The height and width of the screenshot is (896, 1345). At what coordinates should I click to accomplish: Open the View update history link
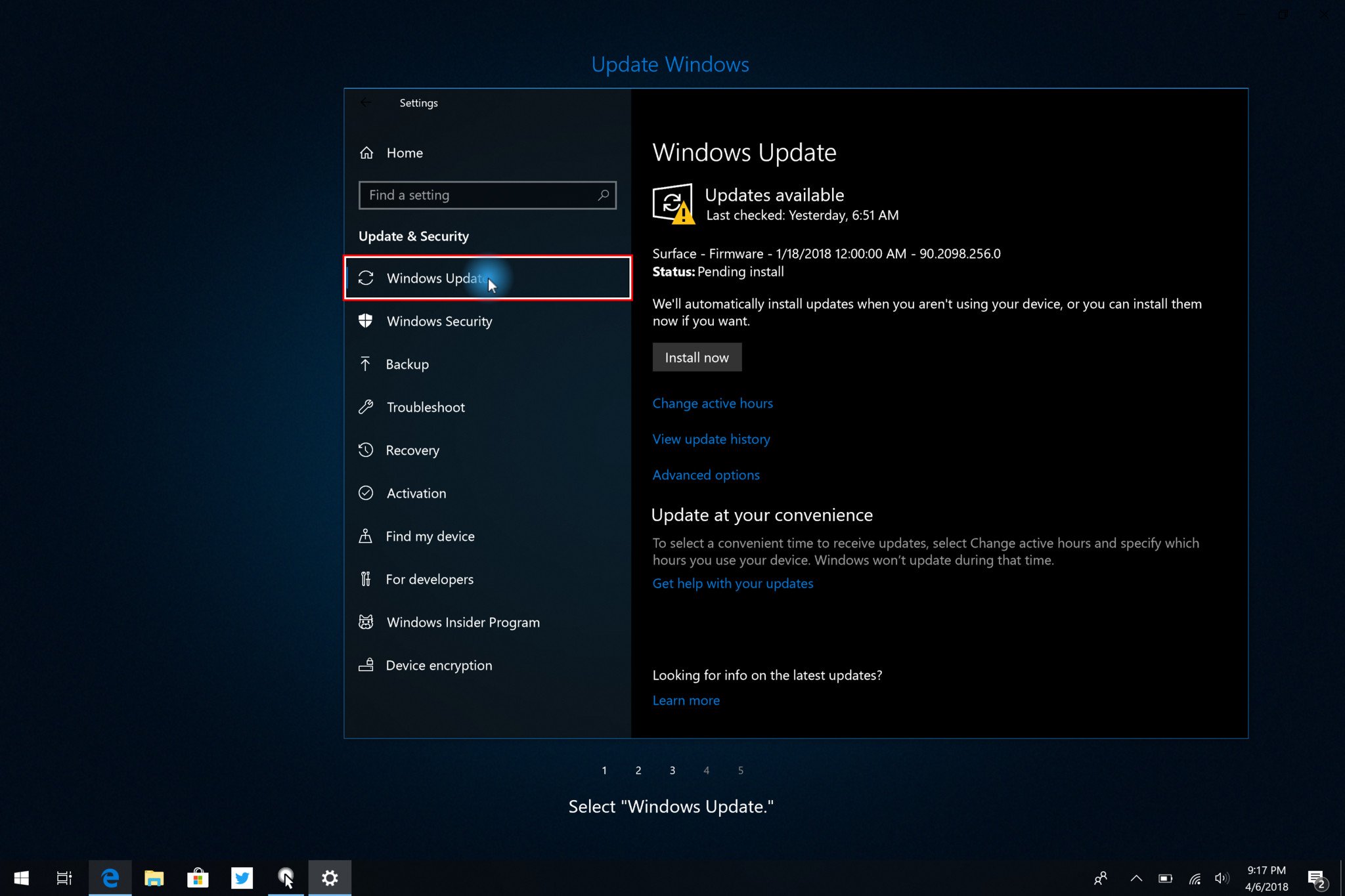(x=711, y=439)
